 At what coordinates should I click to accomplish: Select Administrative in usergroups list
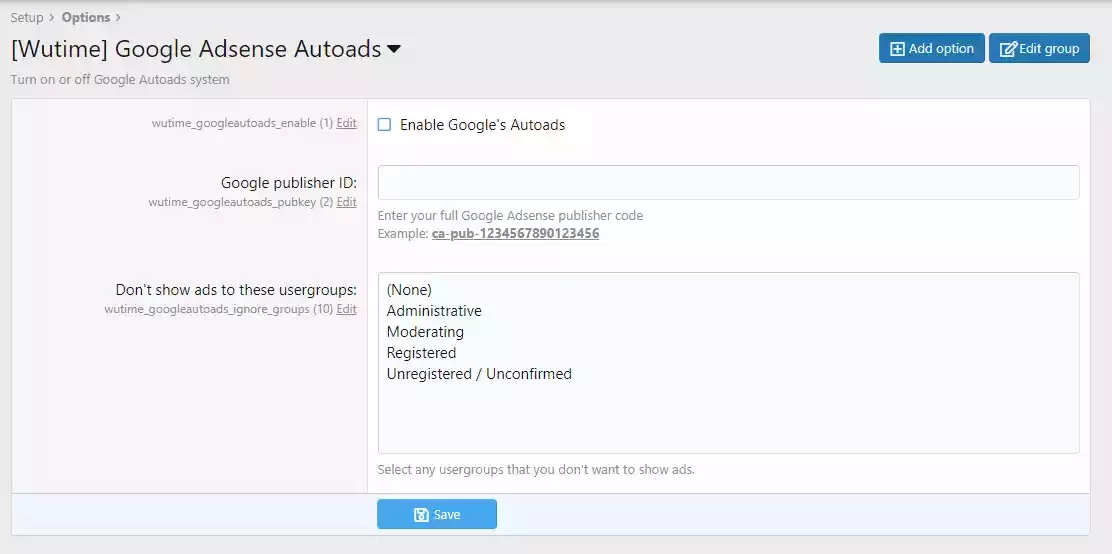(434, 311)
